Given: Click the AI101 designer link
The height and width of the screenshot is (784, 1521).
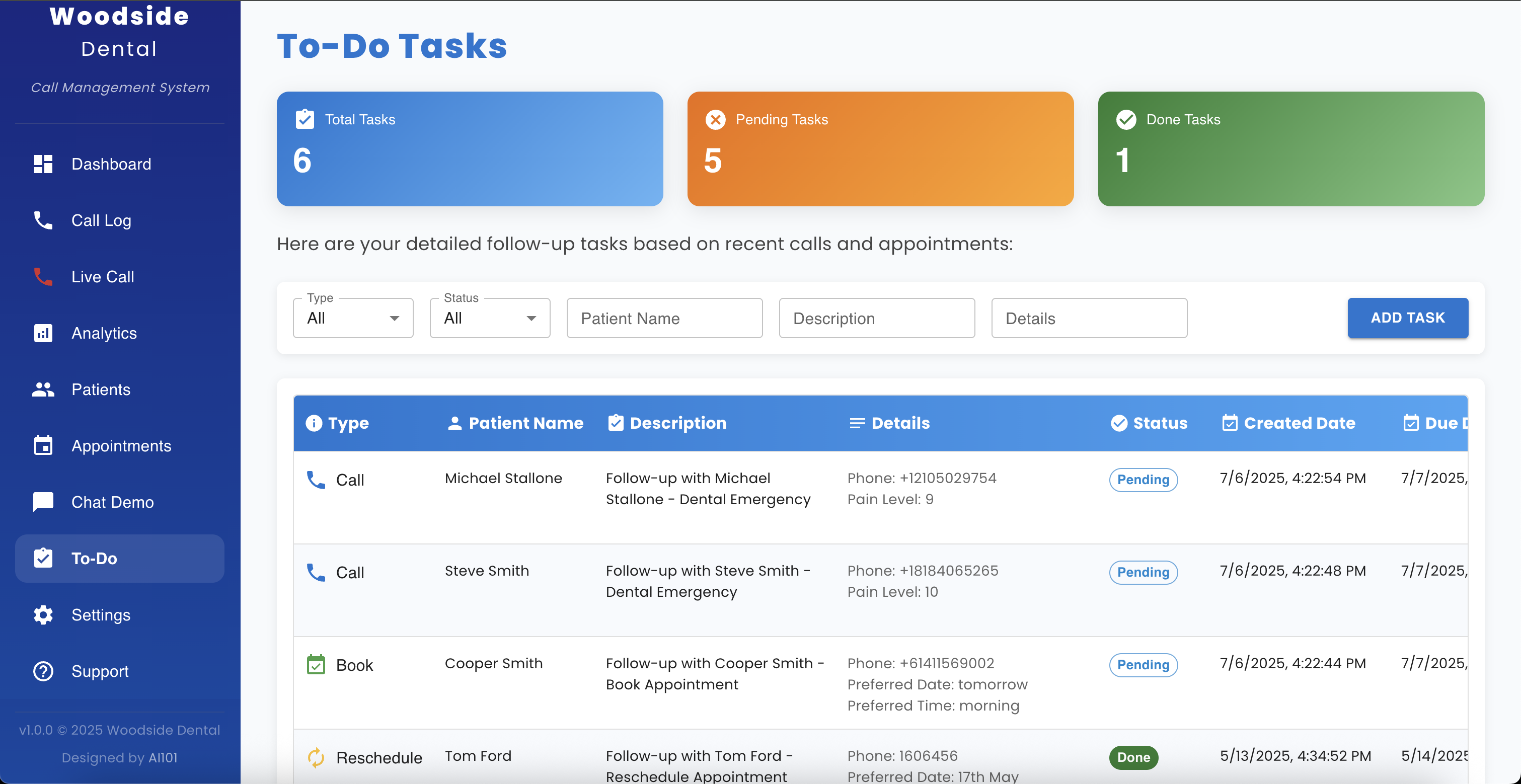Looking at the screenshot, I should 163,757.
